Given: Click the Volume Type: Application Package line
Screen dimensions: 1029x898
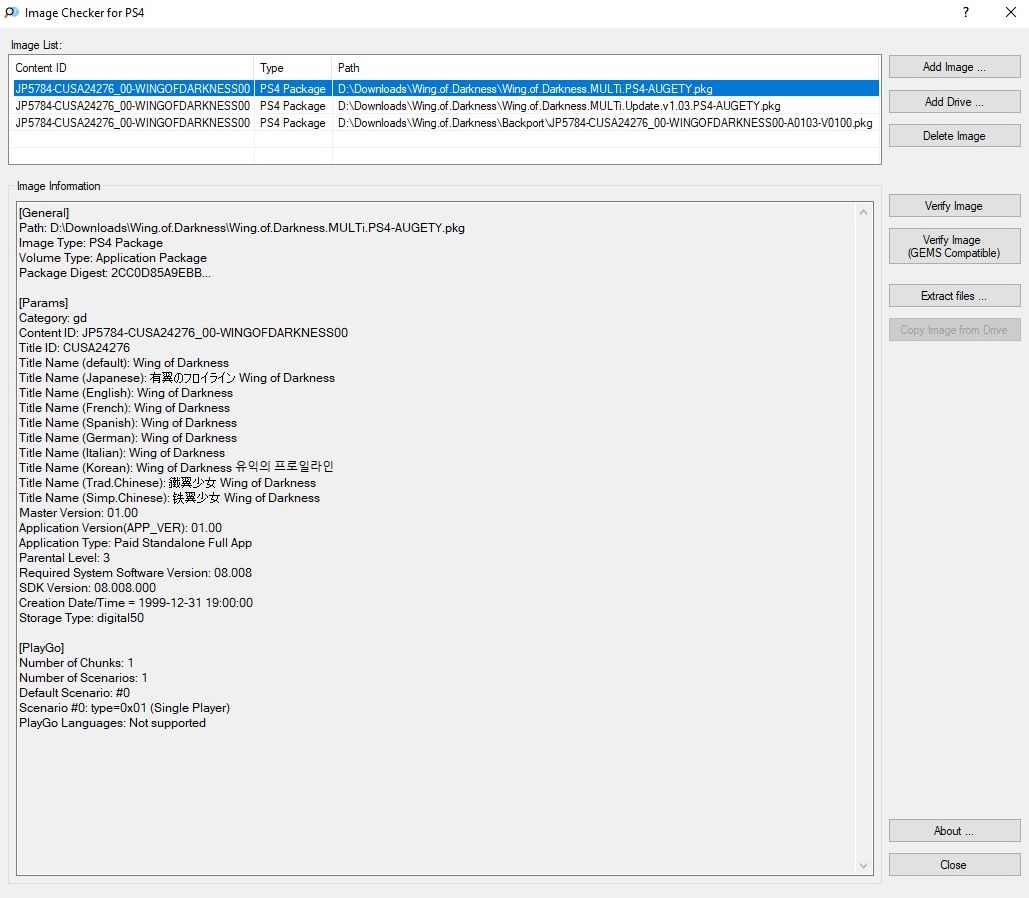Looking at the screenshot, I should pyautogui.click(x=113, y=258).
